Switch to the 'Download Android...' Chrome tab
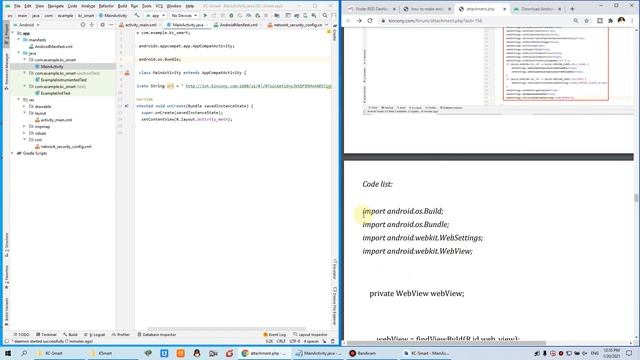The width and height of the screenshot is (640, 360). (536, 9)
